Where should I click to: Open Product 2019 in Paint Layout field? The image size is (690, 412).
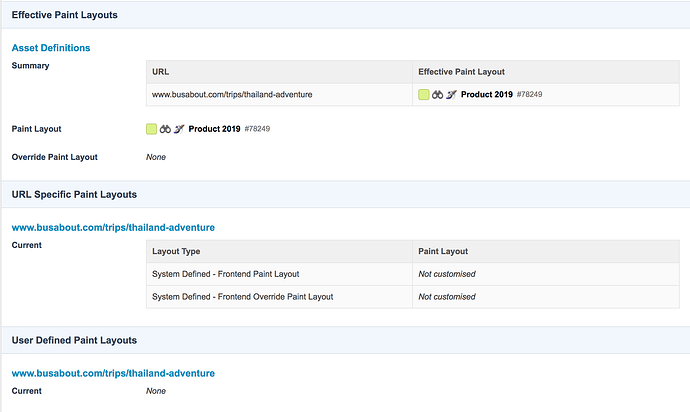point(213,129)
